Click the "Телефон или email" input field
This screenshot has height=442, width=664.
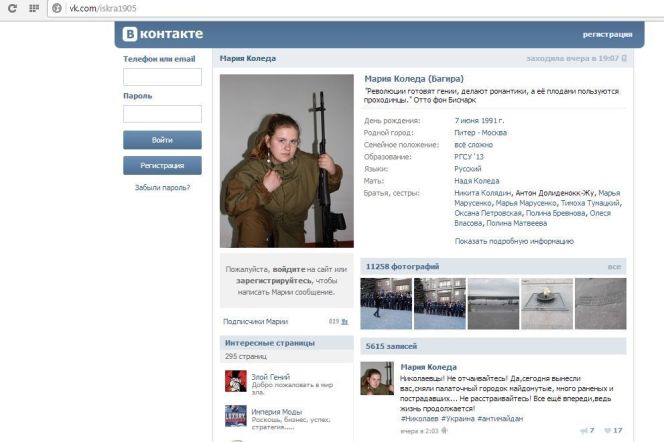162,77
